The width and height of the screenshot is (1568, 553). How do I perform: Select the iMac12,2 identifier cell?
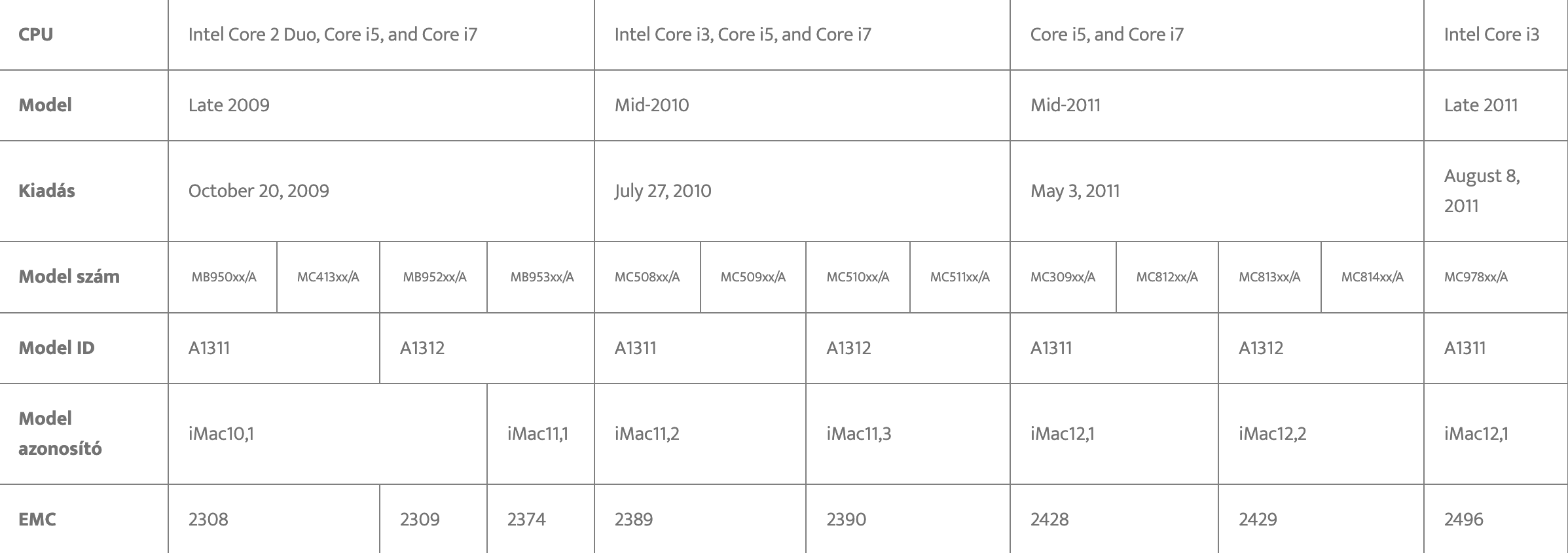[1321, 434]
